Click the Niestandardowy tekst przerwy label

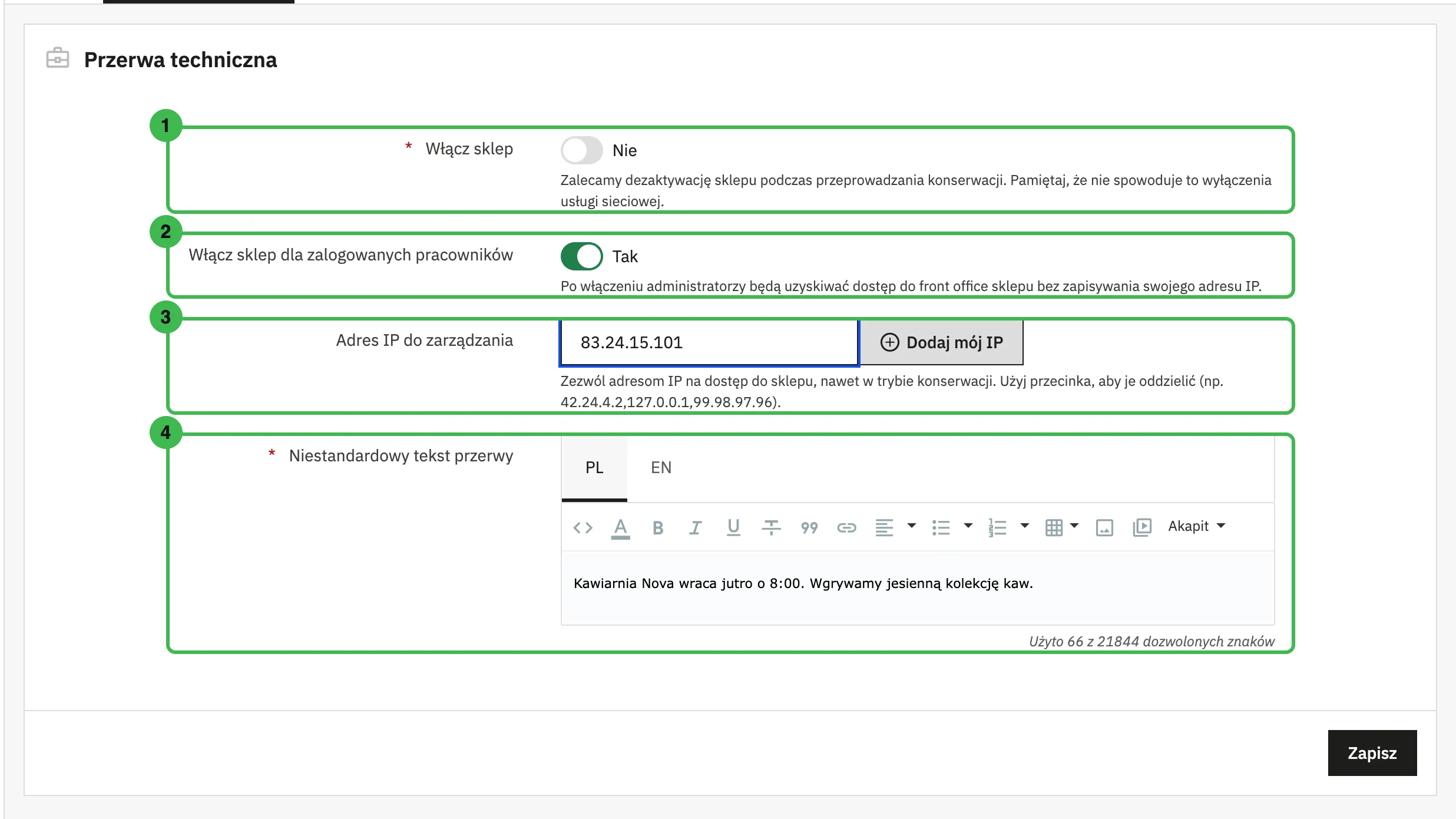[401, 456]
